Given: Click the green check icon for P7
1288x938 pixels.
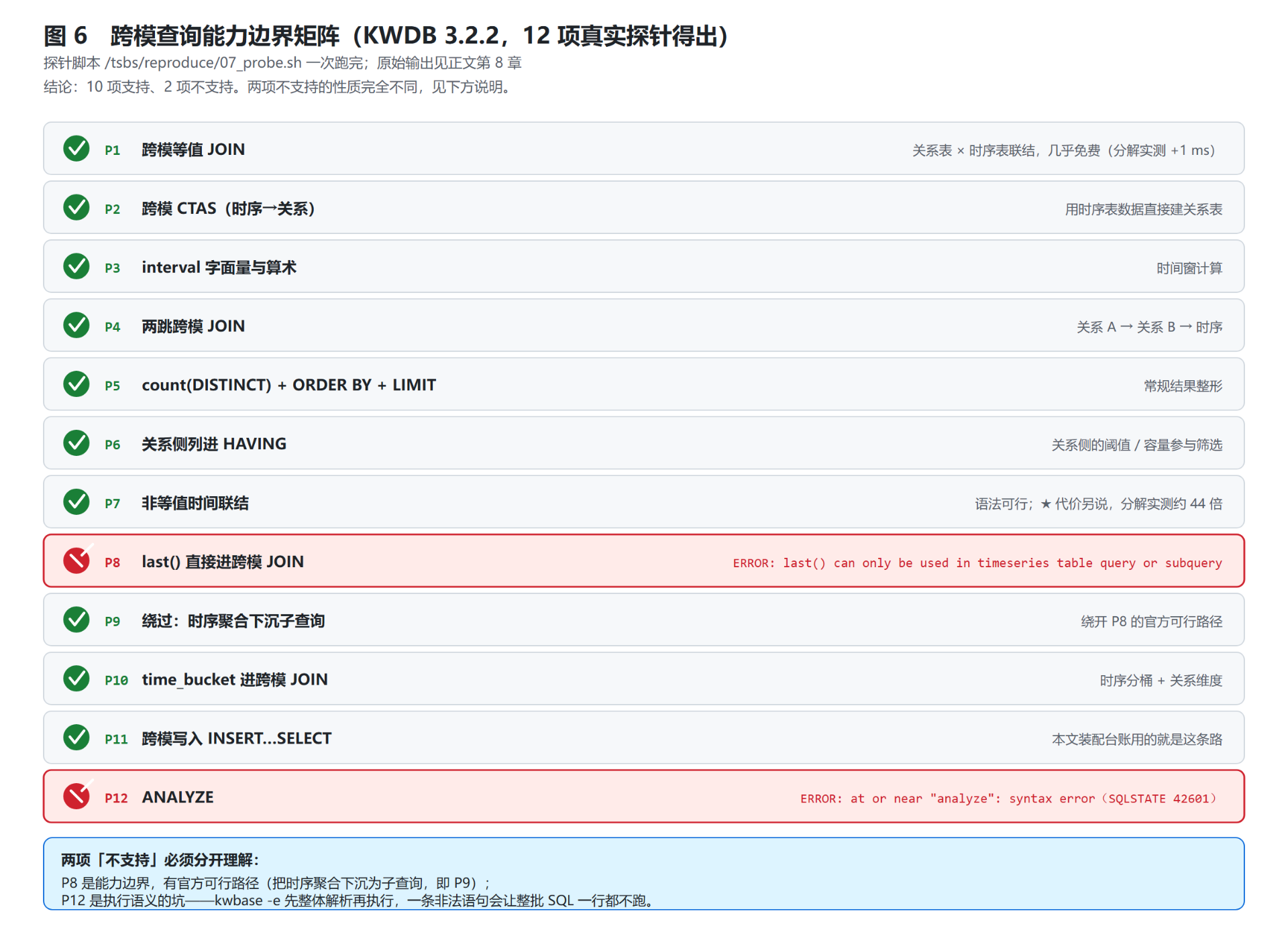Looking at the screenshot, I should click(x=76, y=502).
